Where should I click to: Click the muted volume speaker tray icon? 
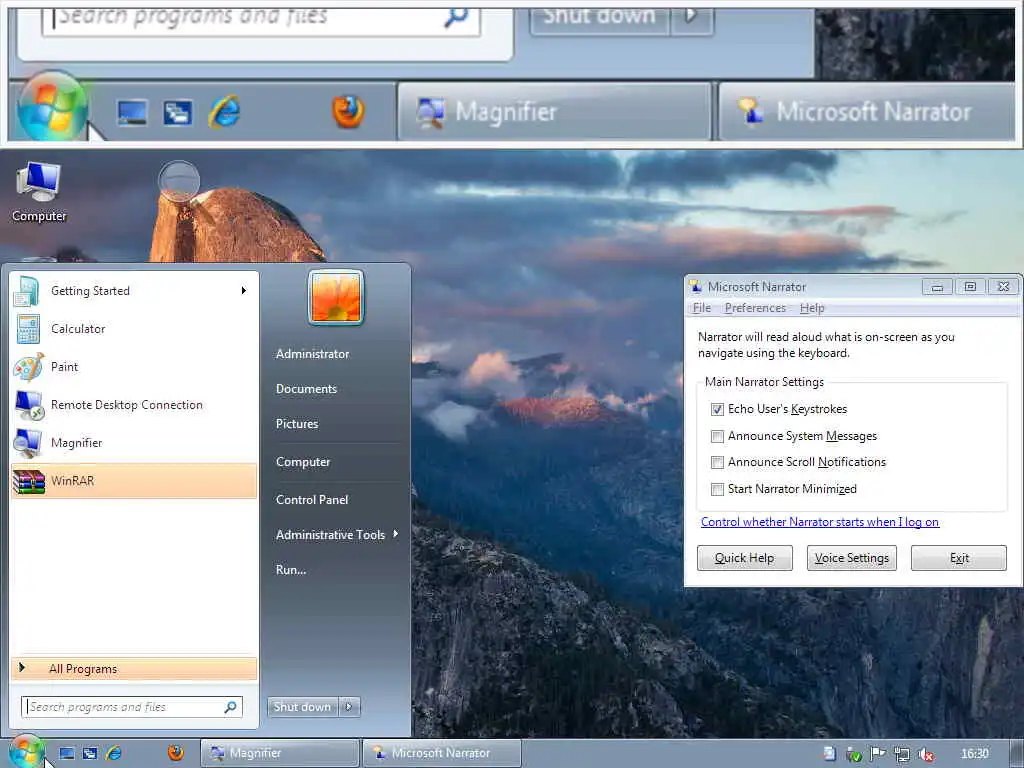coord(925,754)
